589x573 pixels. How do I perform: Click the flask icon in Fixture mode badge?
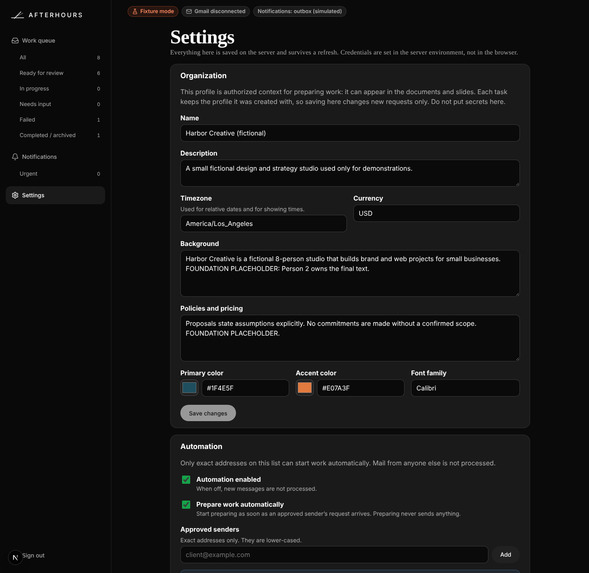pyautogui.click(x=135, y=12)
